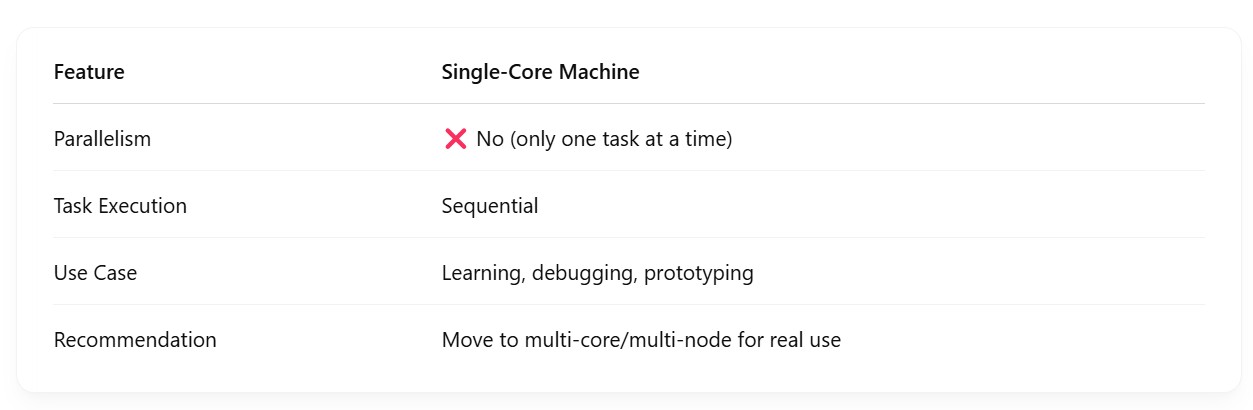Click the 'No (only one task at a time)' text
1253x410 pixels.
(x=604, y=139)
